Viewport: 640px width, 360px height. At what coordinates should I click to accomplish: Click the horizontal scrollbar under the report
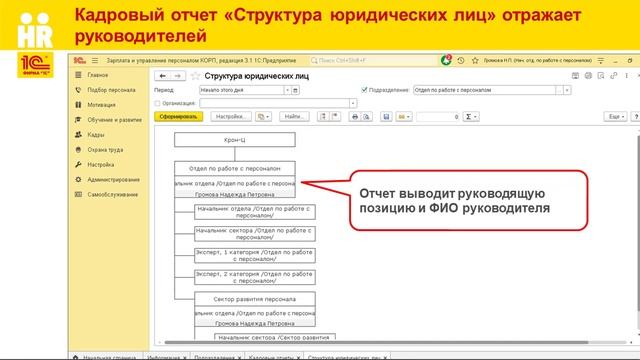[x=376, y=342]
